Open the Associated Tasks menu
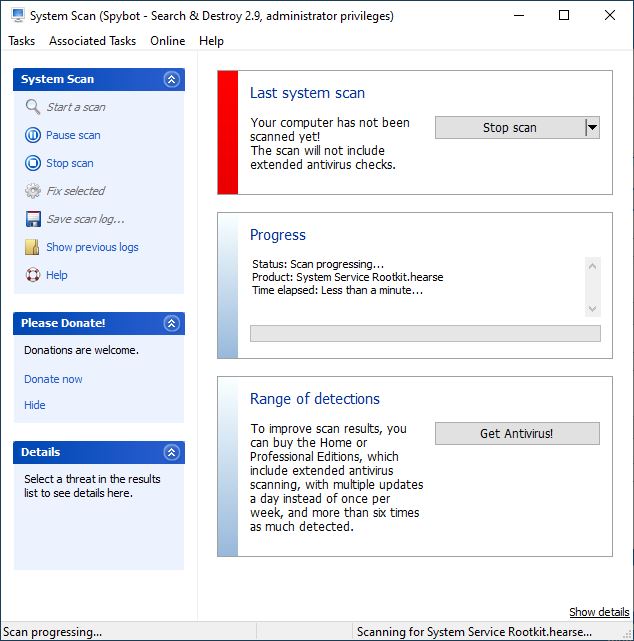 click(92, 41)
